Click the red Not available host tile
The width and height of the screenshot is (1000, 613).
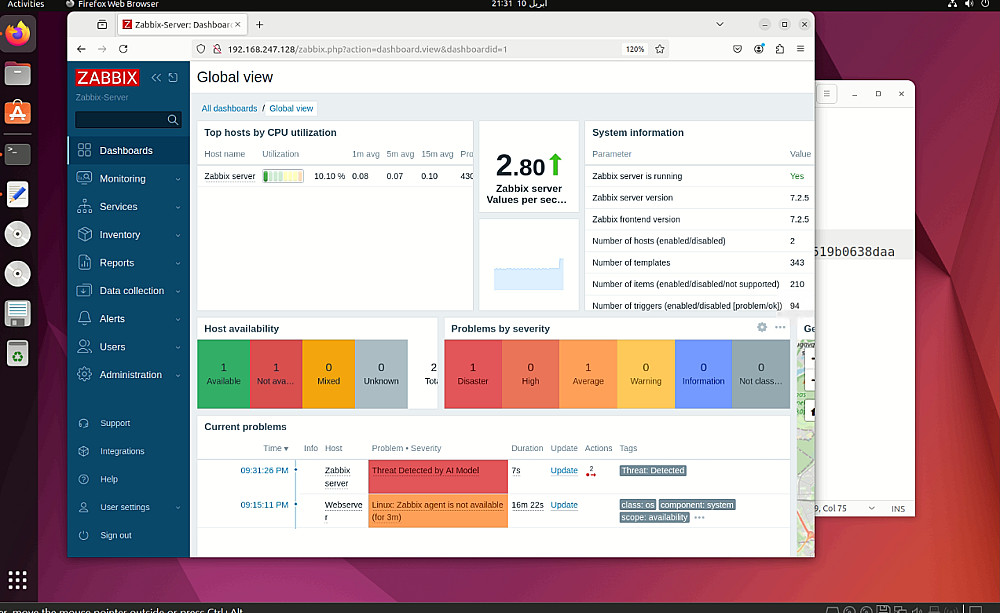pos(276,374)
